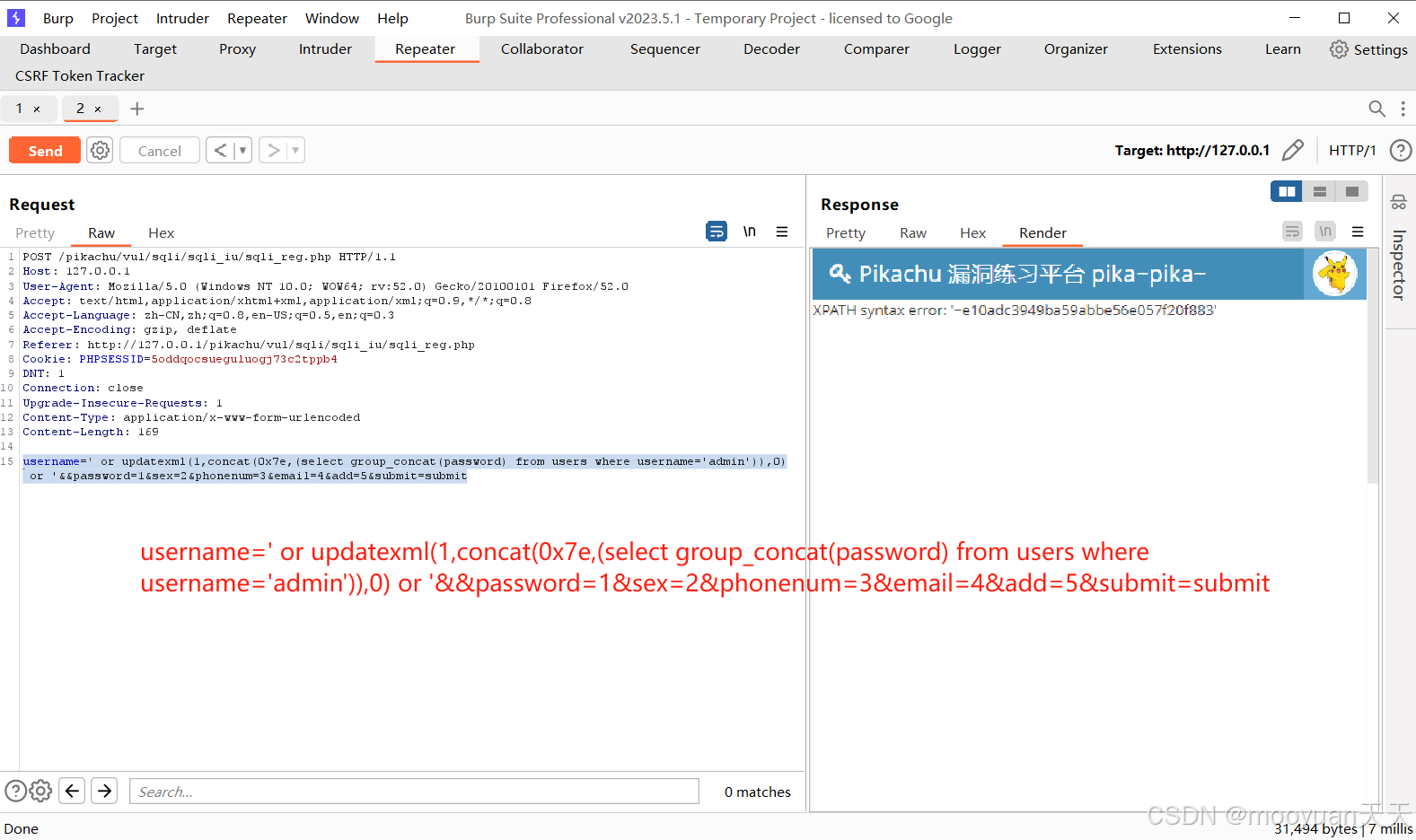Image resolution: width=1416 pixels, height=840 pixels.
Task: Open CSRF Token Tracker tab
Action: point(80,76)
